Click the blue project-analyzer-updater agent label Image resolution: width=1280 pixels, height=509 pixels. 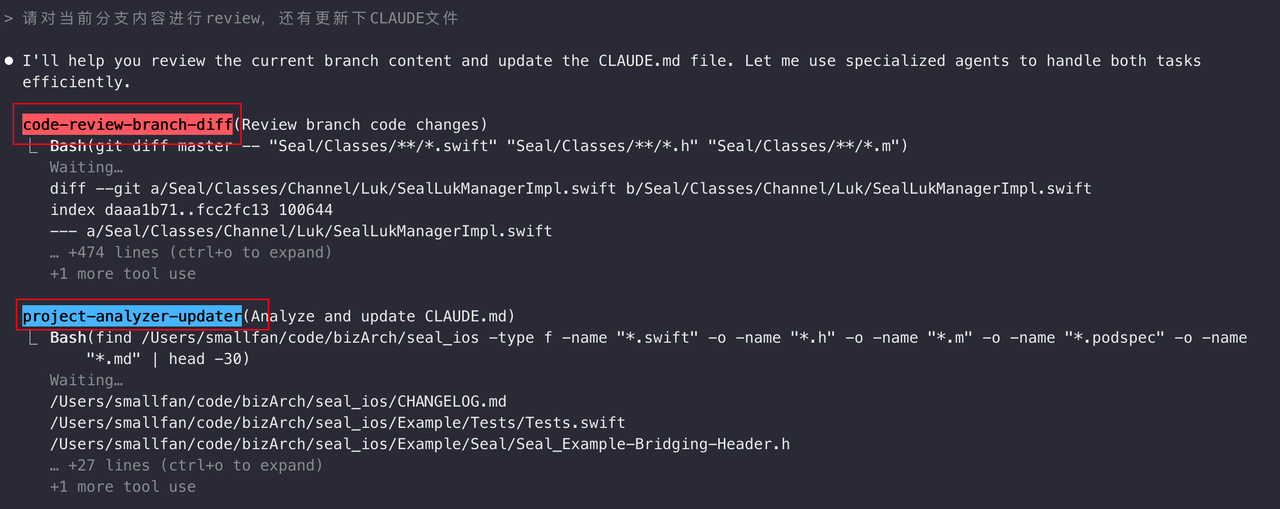pos(132,316)
